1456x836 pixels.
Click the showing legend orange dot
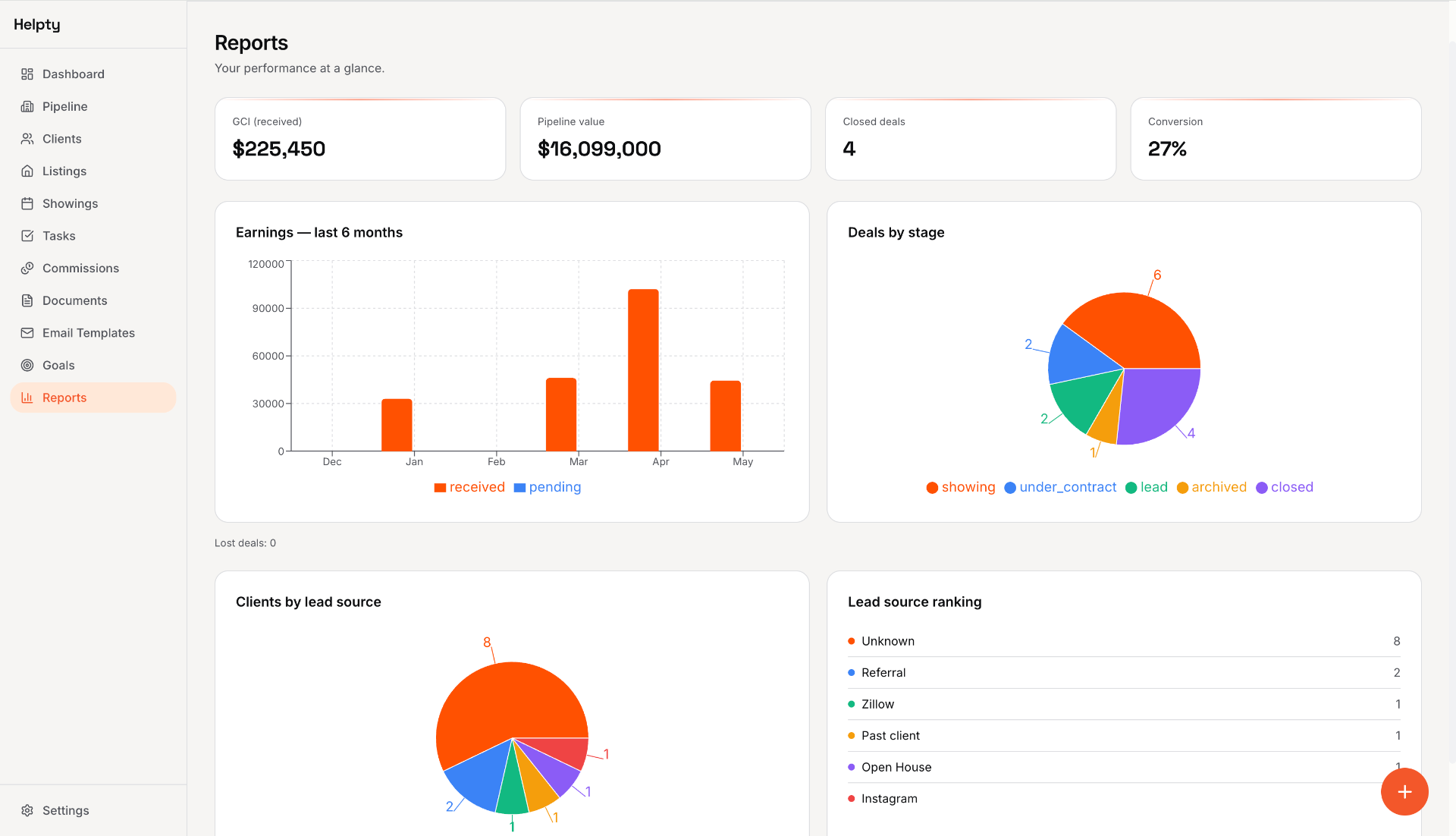(x=932, y=488)
